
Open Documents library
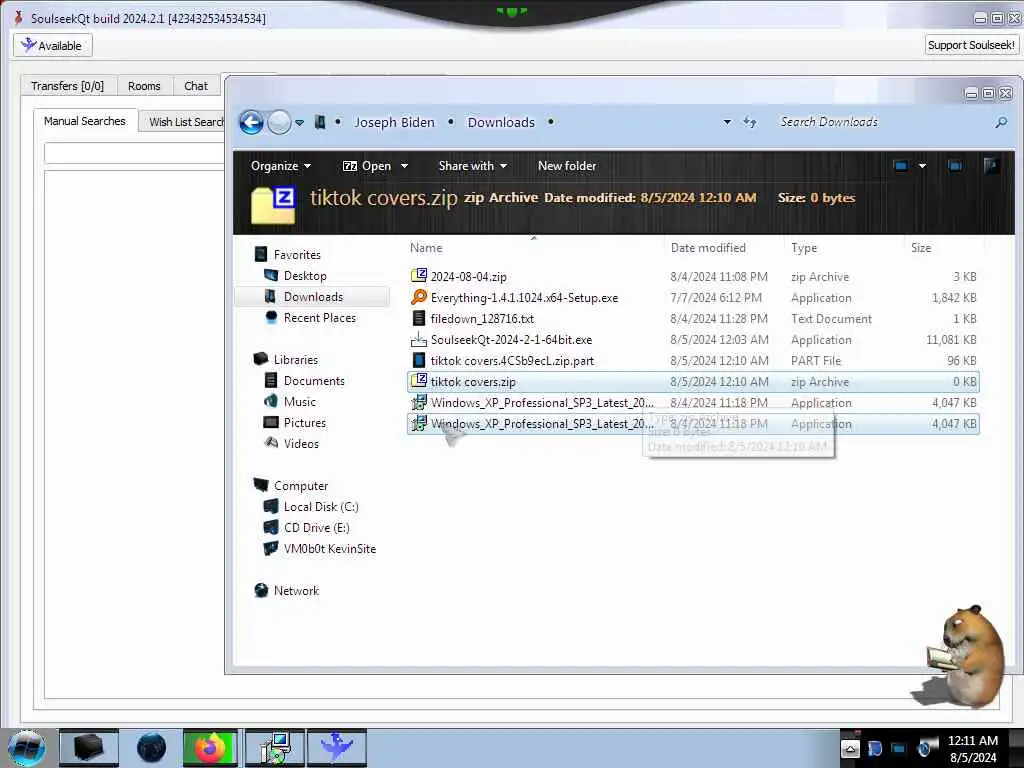314,381
